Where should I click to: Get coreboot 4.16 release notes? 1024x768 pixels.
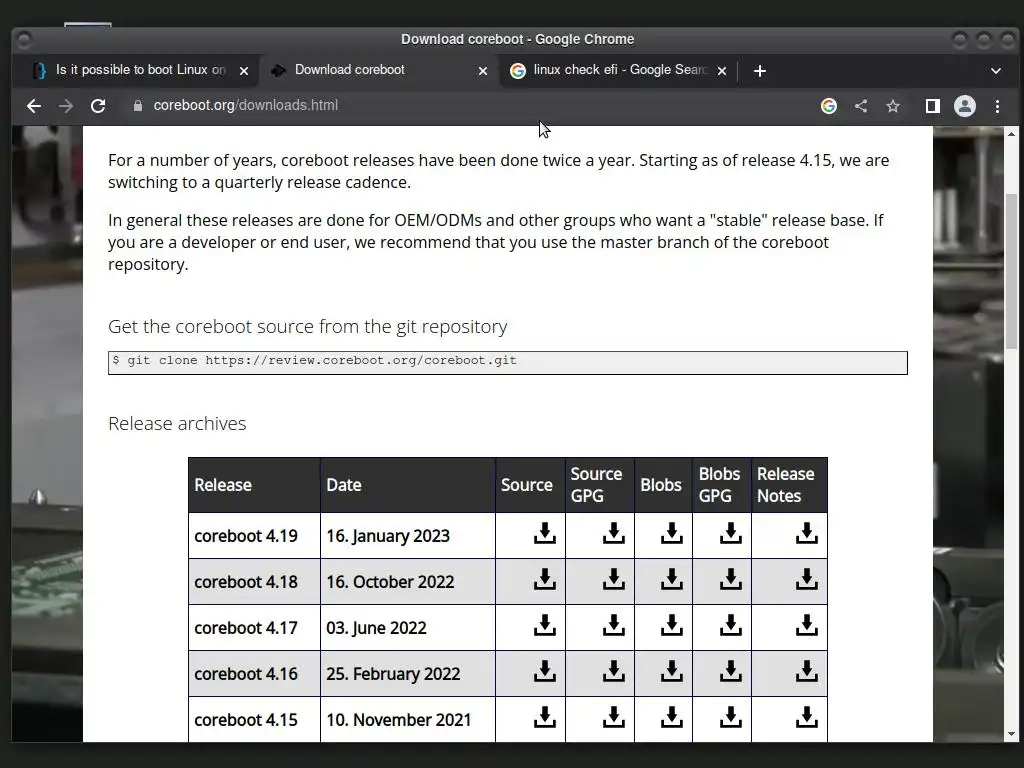tap(807, 671)
